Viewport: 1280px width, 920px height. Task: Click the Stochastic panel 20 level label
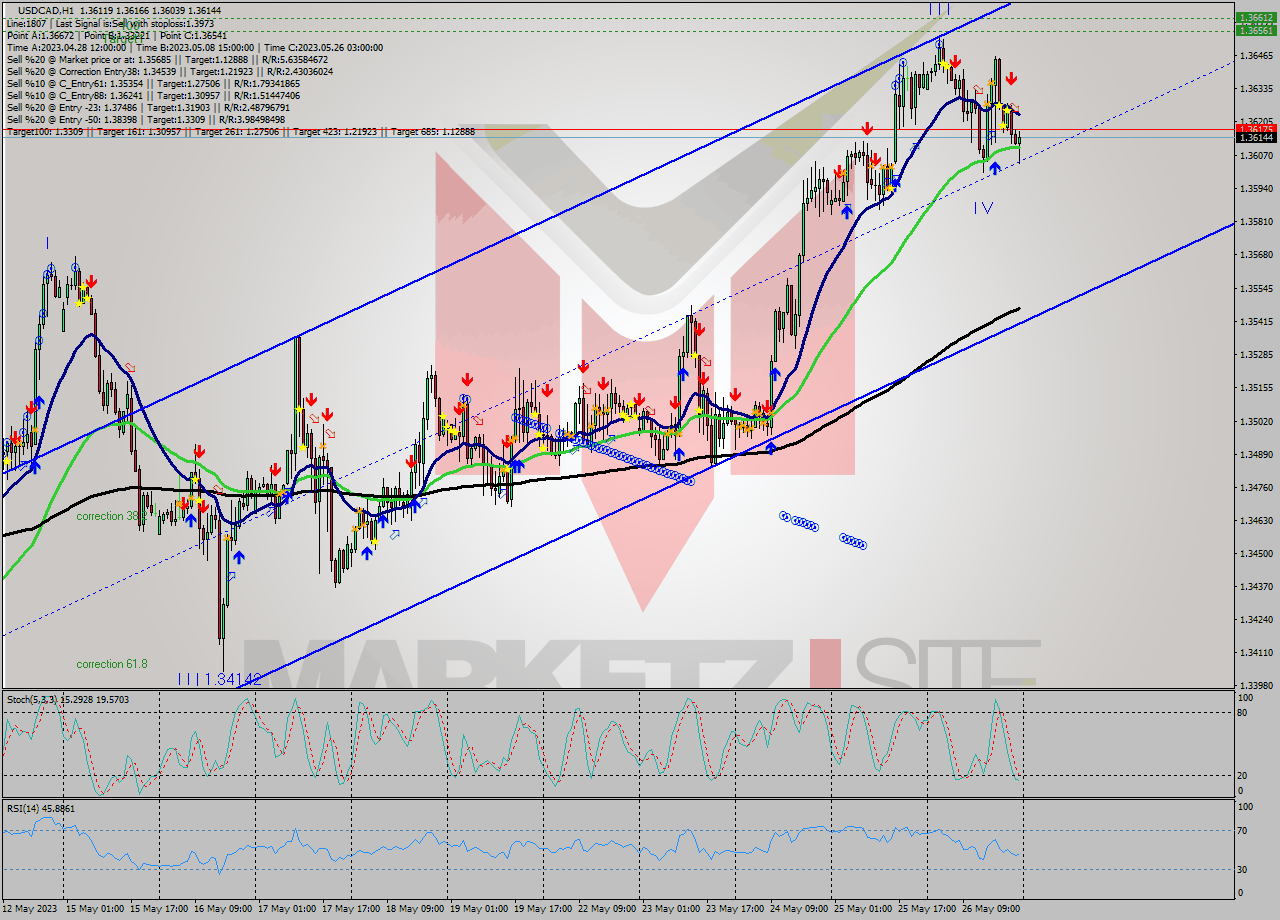[1243, 775]
